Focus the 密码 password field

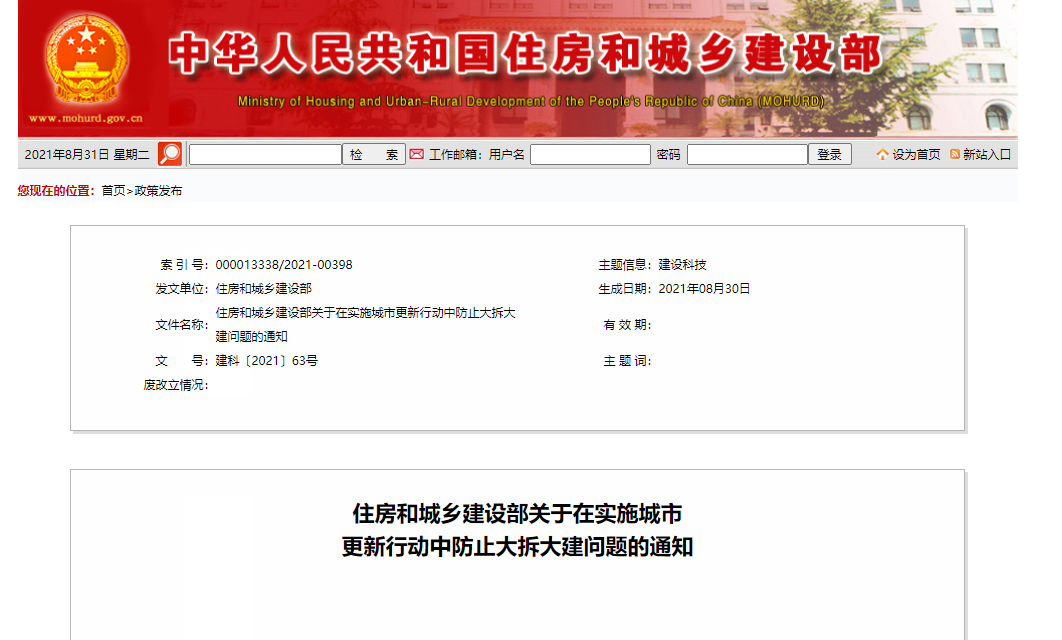click(747, 154)
